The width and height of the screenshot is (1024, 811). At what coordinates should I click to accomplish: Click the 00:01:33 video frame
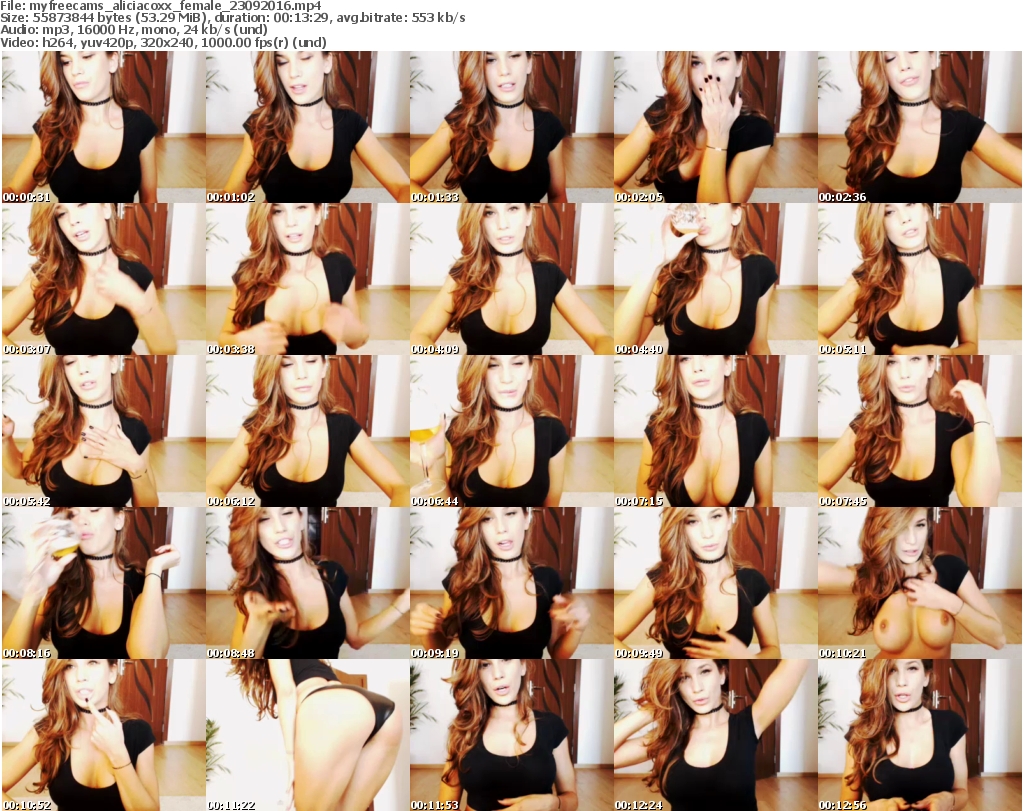511,127
